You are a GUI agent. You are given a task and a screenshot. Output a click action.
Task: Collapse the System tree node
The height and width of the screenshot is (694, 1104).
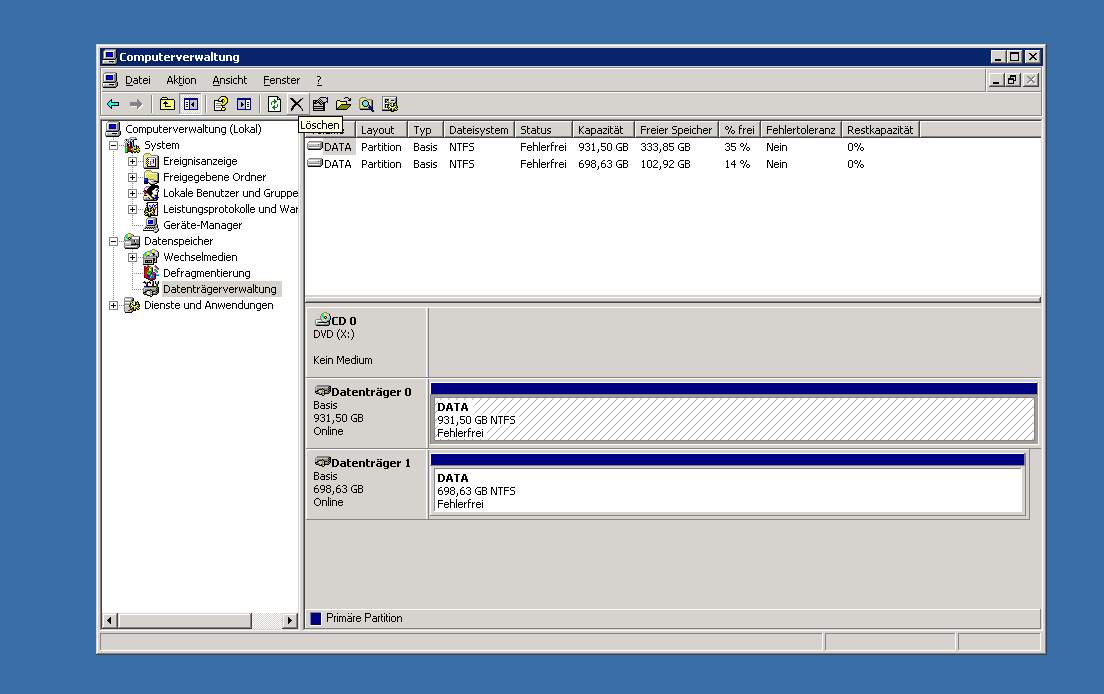tap(113, 145)
